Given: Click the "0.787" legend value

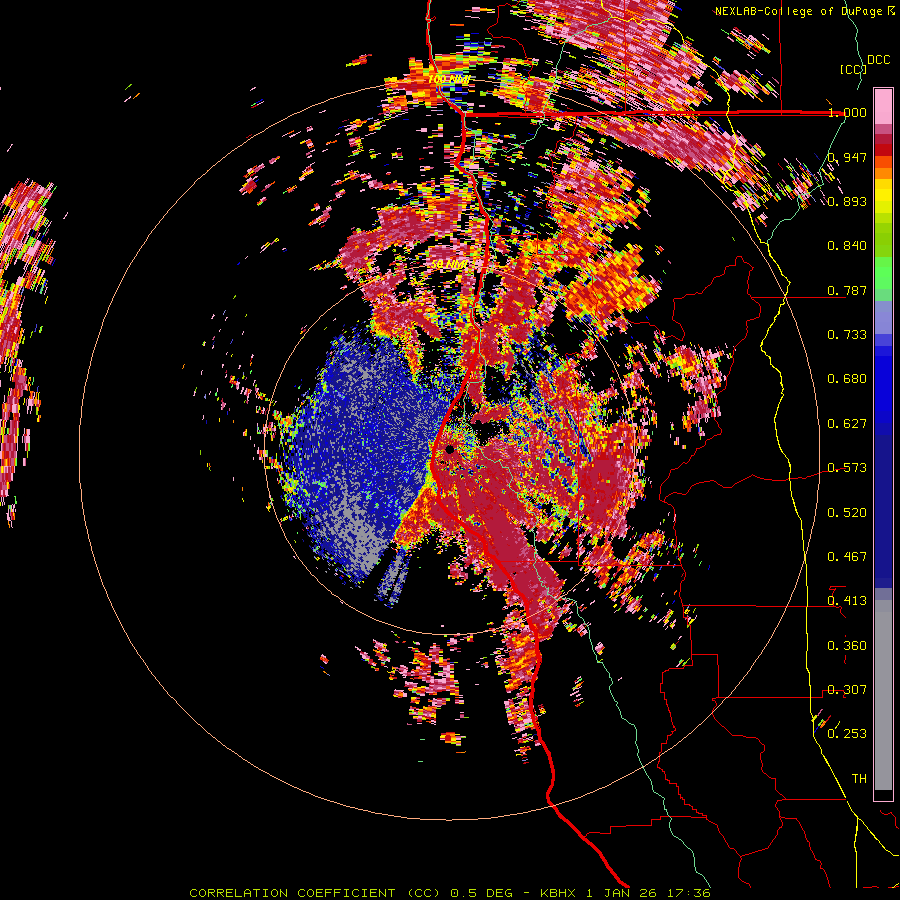Looking at the screenshot, I should pos(847,290).
